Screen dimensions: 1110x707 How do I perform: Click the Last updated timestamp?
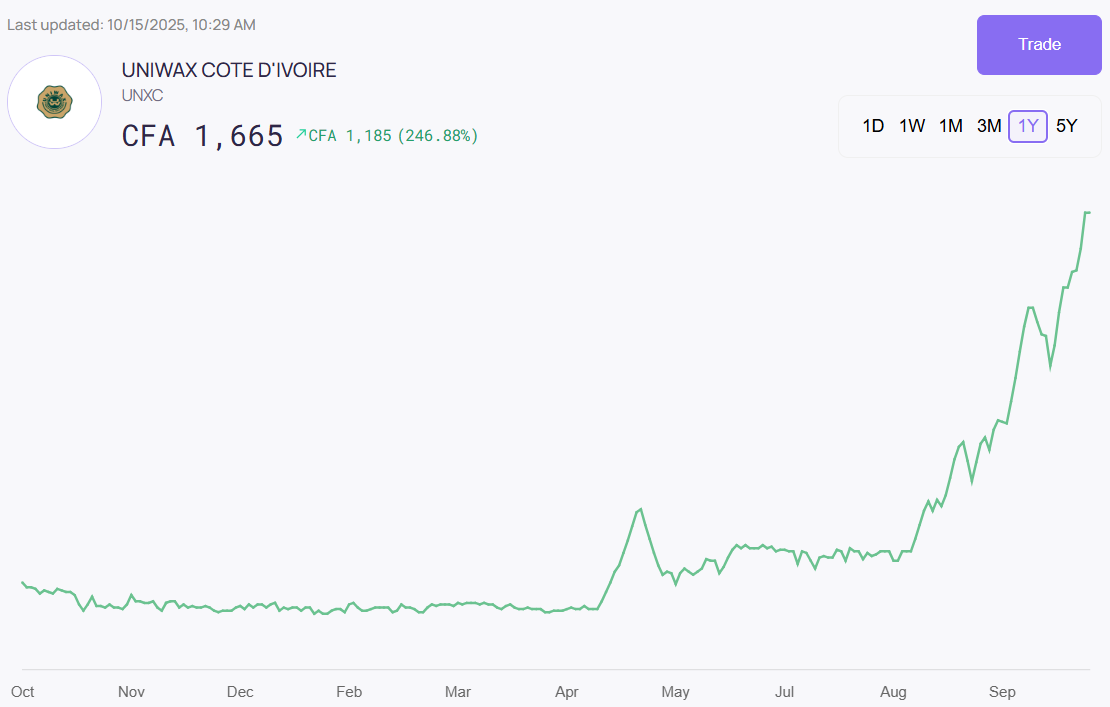click(131, 24)
